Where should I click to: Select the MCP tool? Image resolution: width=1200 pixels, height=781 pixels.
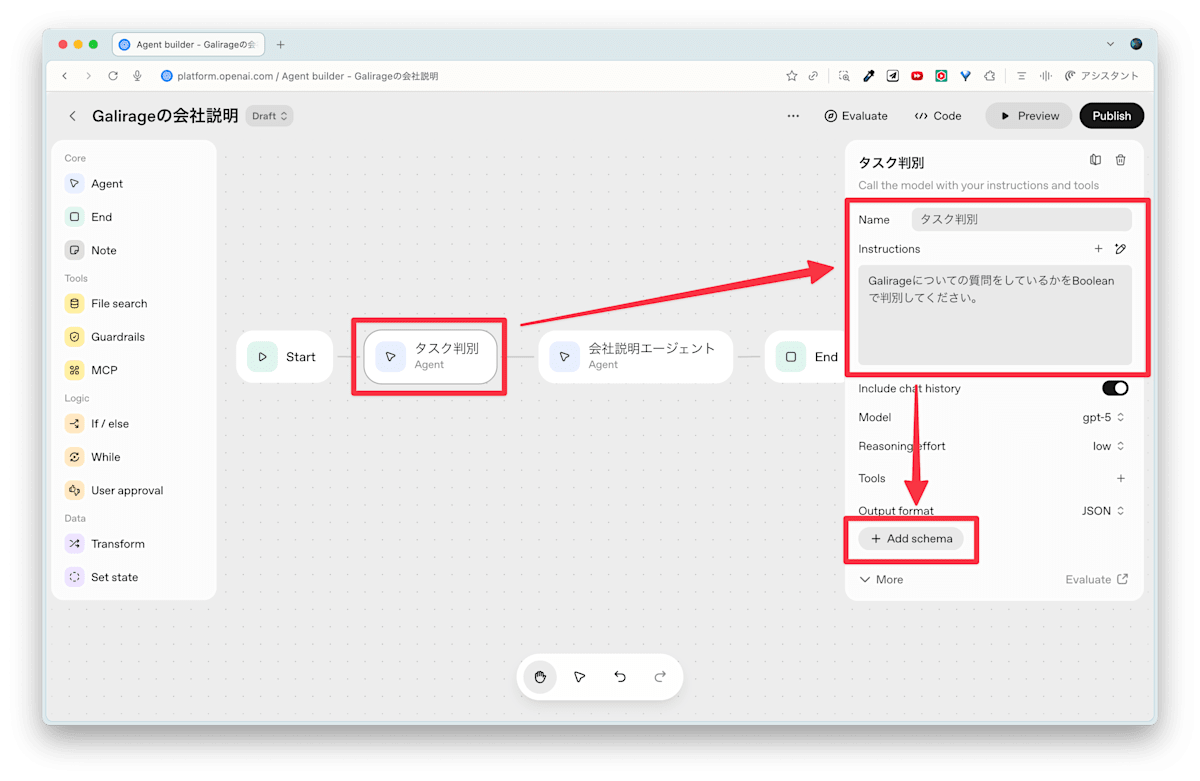coord(91,370)
